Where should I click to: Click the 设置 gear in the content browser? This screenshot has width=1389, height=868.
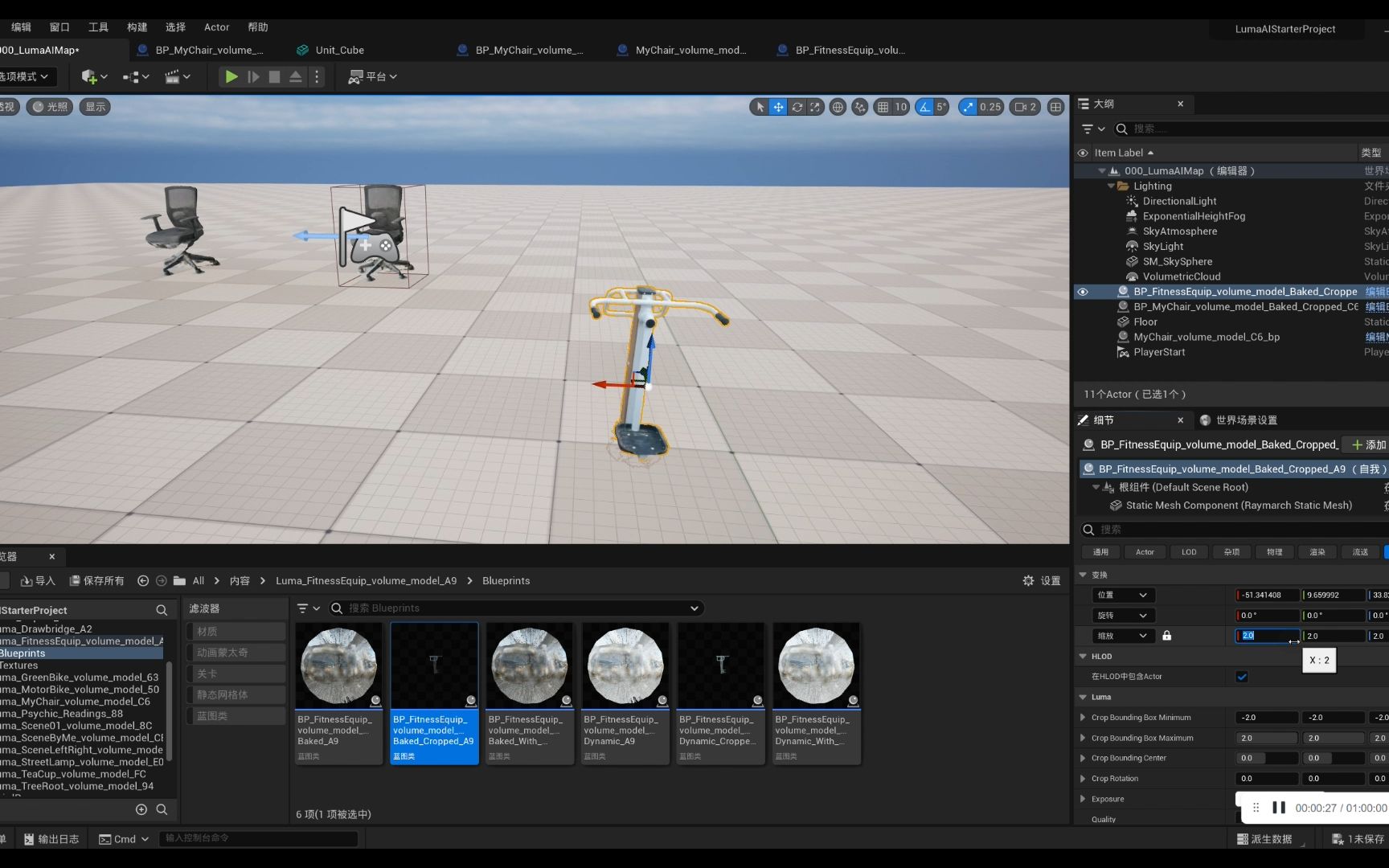coord(1029,580)
